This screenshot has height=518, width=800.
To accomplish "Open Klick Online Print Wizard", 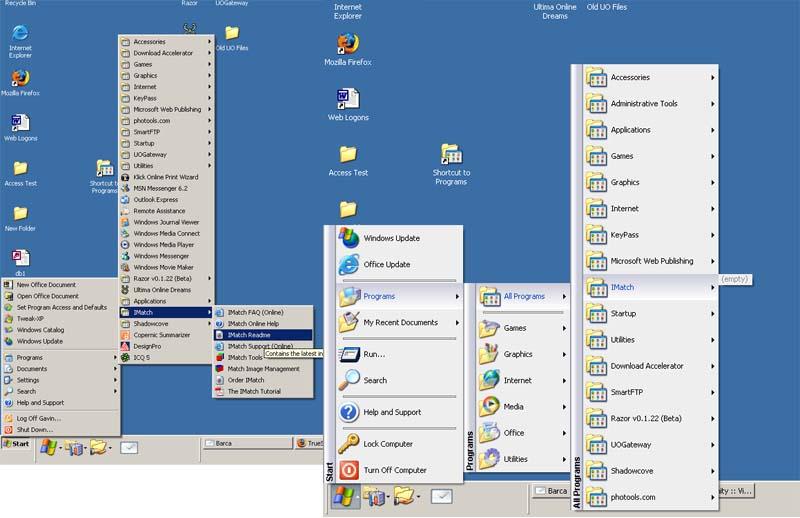I will coord(166,177).
